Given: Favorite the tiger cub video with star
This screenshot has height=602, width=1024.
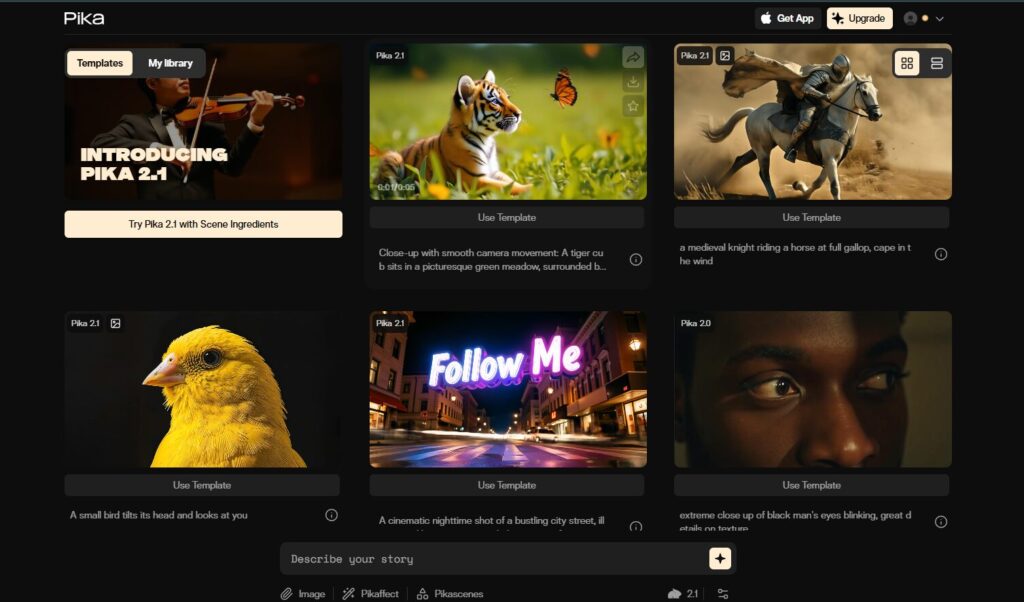Looking at the screenshot, I should tap(633, 106).
